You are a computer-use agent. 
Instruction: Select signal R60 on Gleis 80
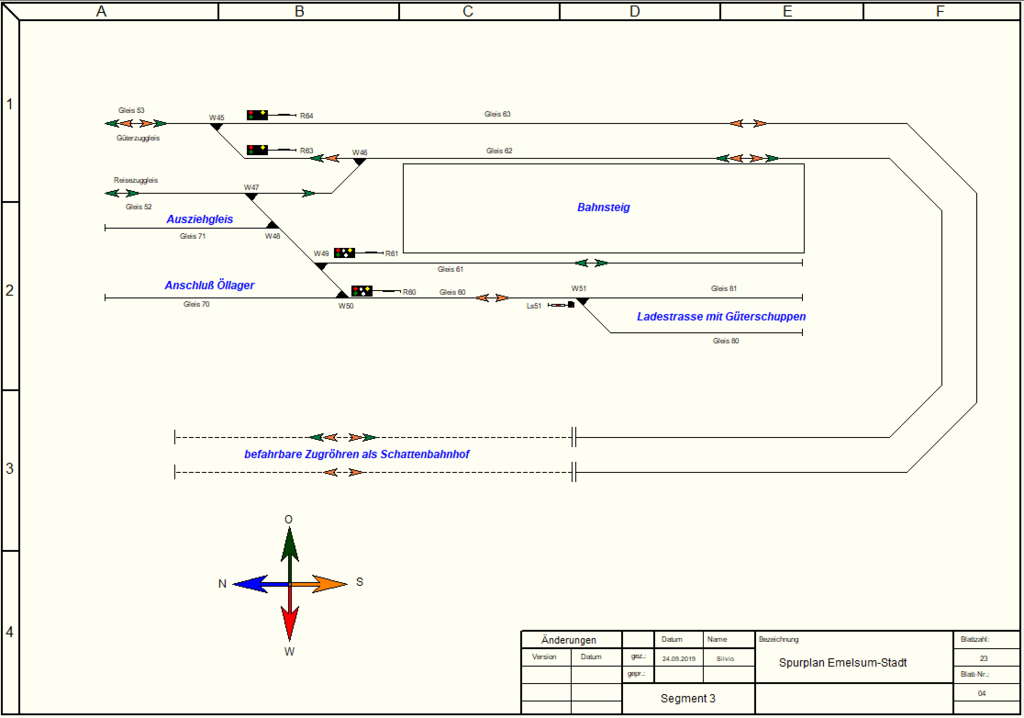coord(361,291)
